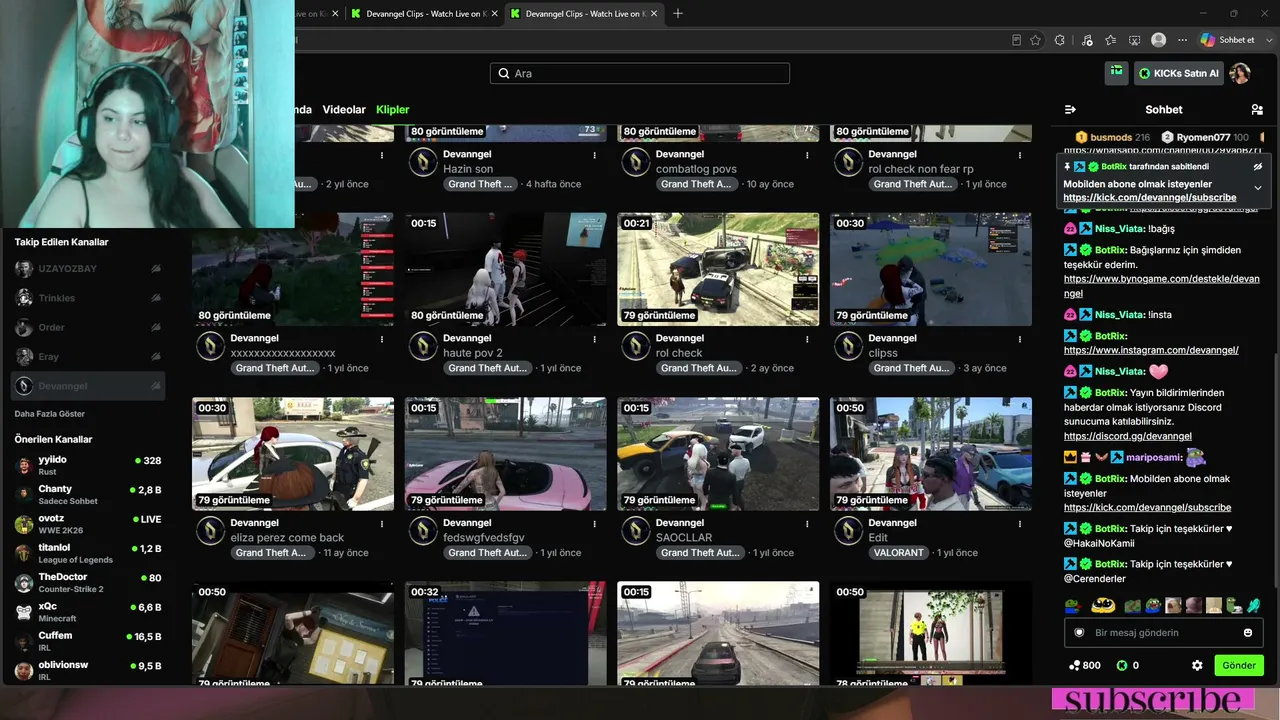This screenshot has height=720, width=1280.
Task: Switch to the Videolar tab
Action: coord(344,110)
